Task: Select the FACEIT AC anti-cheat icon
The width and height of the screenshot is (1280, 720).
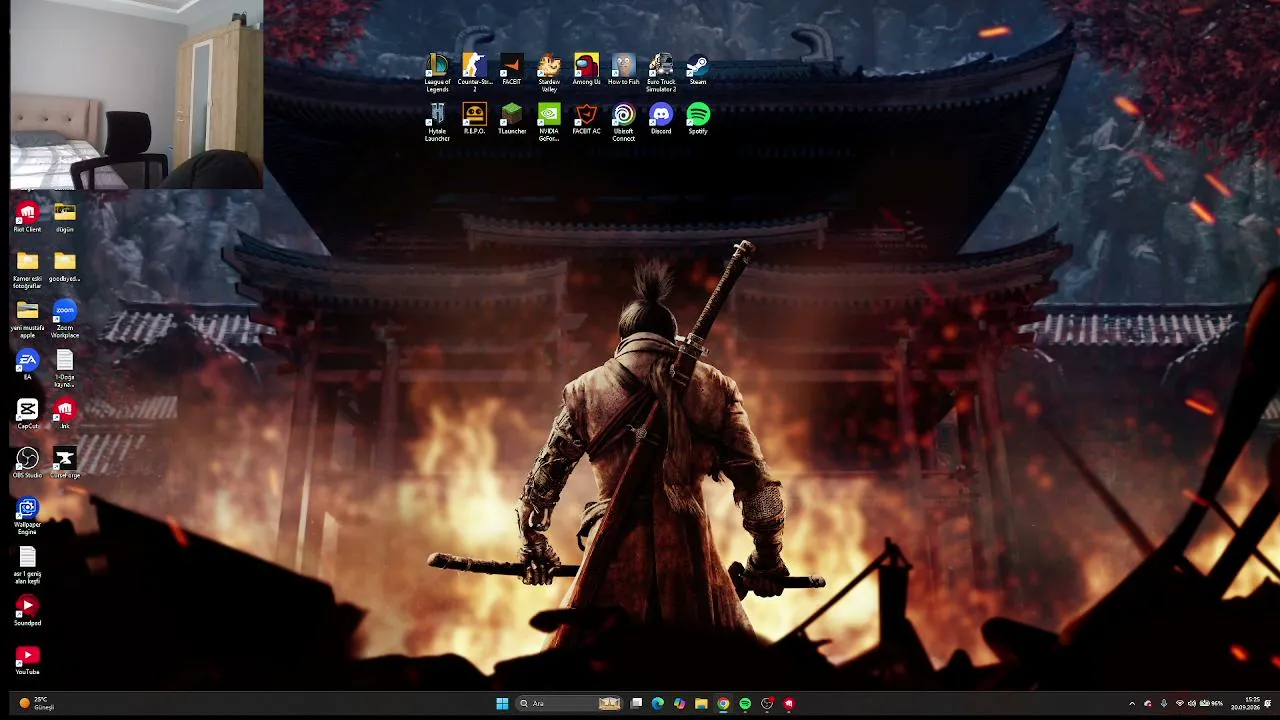Action: click(x=586, y=119)
